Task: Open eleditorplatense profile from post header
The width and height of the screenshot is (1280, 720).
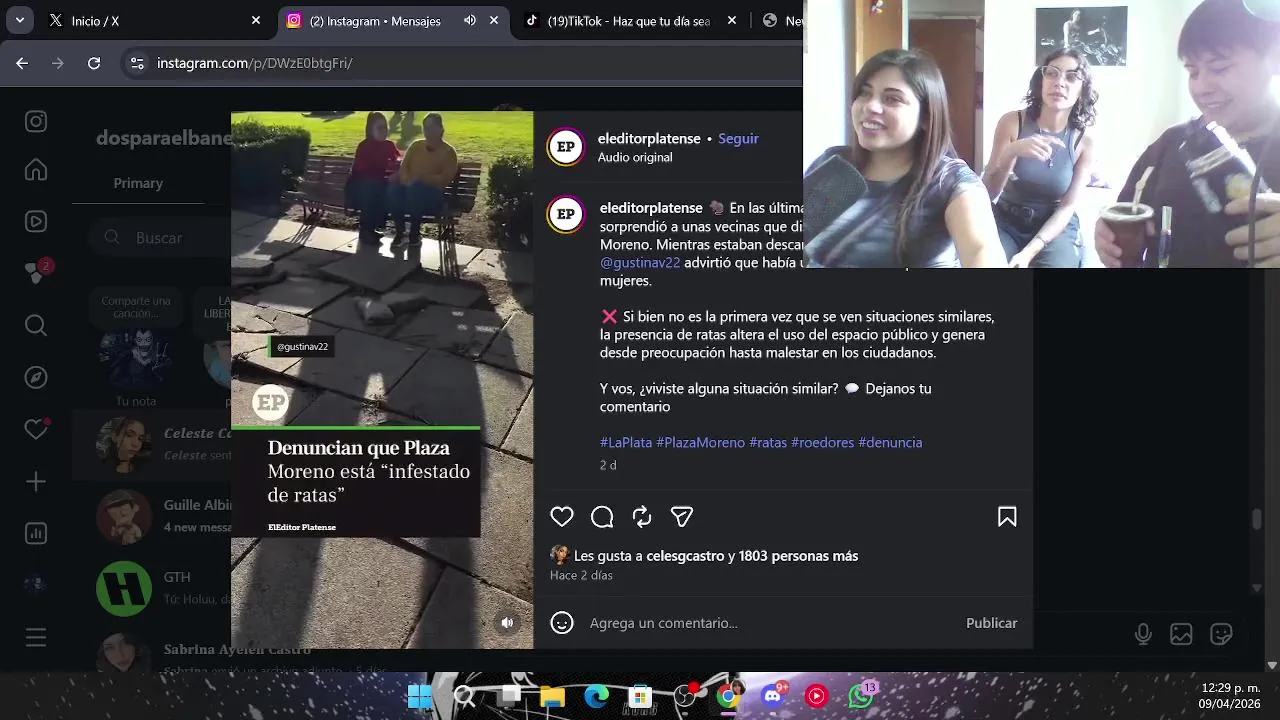Action: tap(649, 139)
